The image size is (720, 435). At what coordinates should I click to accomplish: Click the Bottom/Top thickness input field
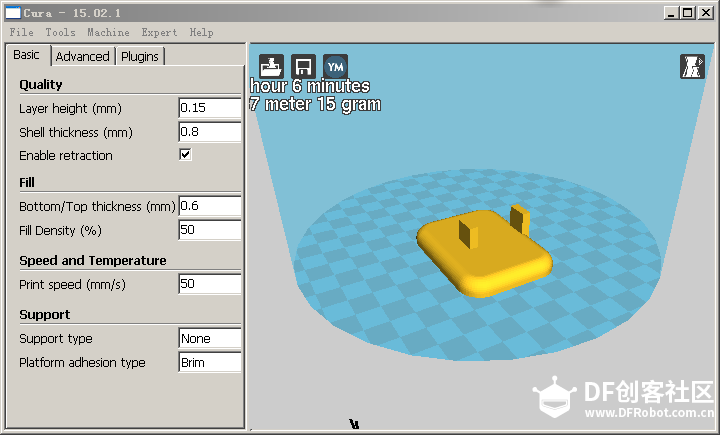210,206
